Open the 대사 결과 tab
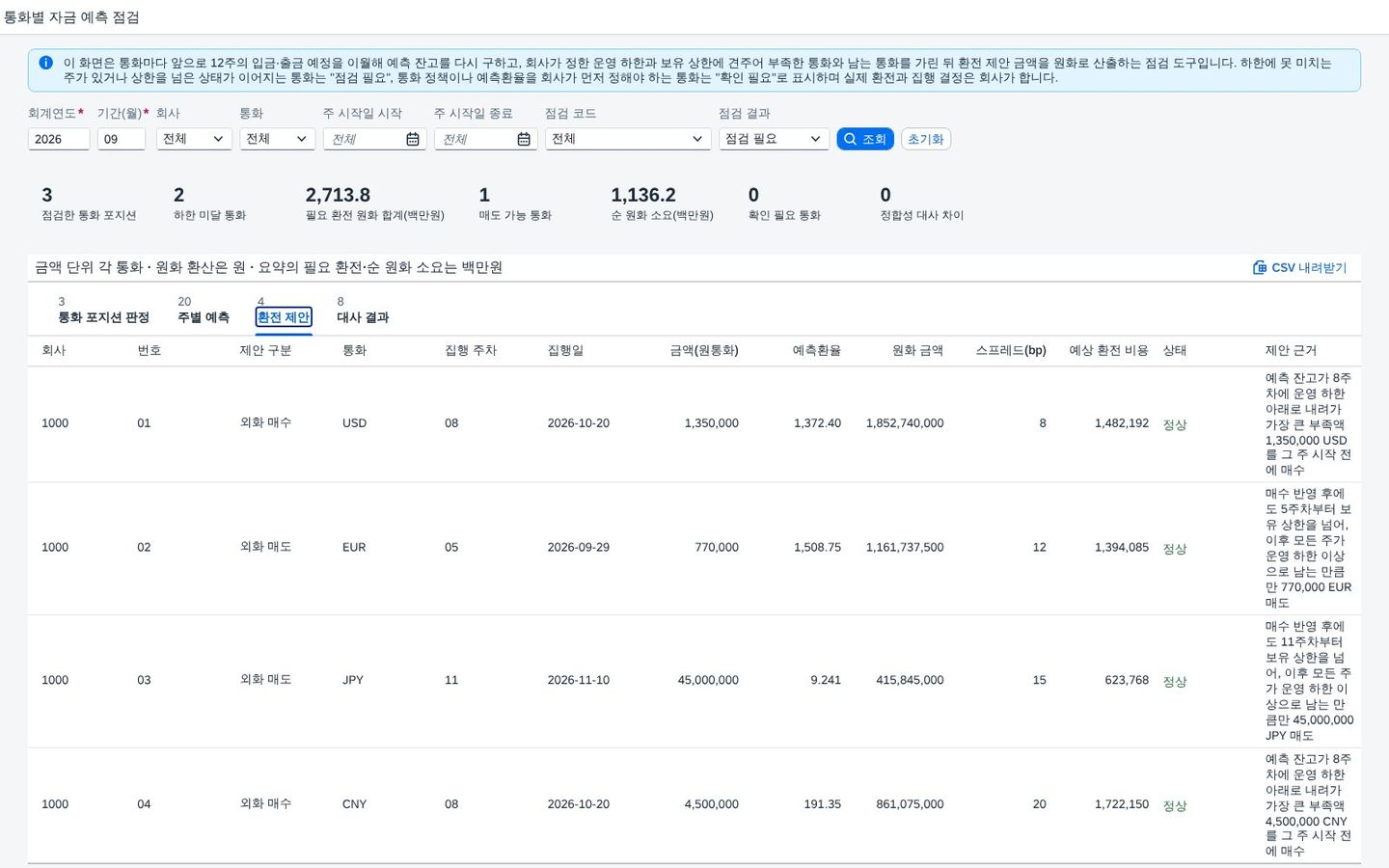The width and height of the screenshot is (1389, 868). pos(363,317)
